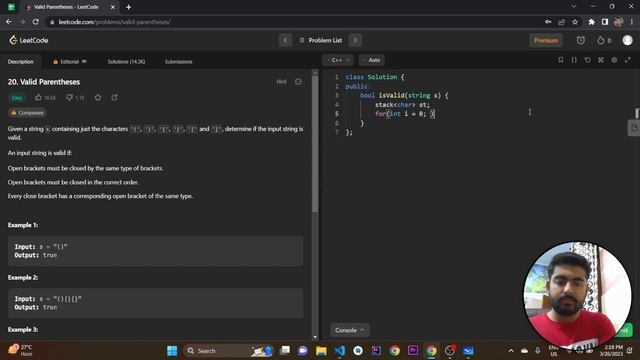Toggle fullscreen editor icon

tap(628, 60)
